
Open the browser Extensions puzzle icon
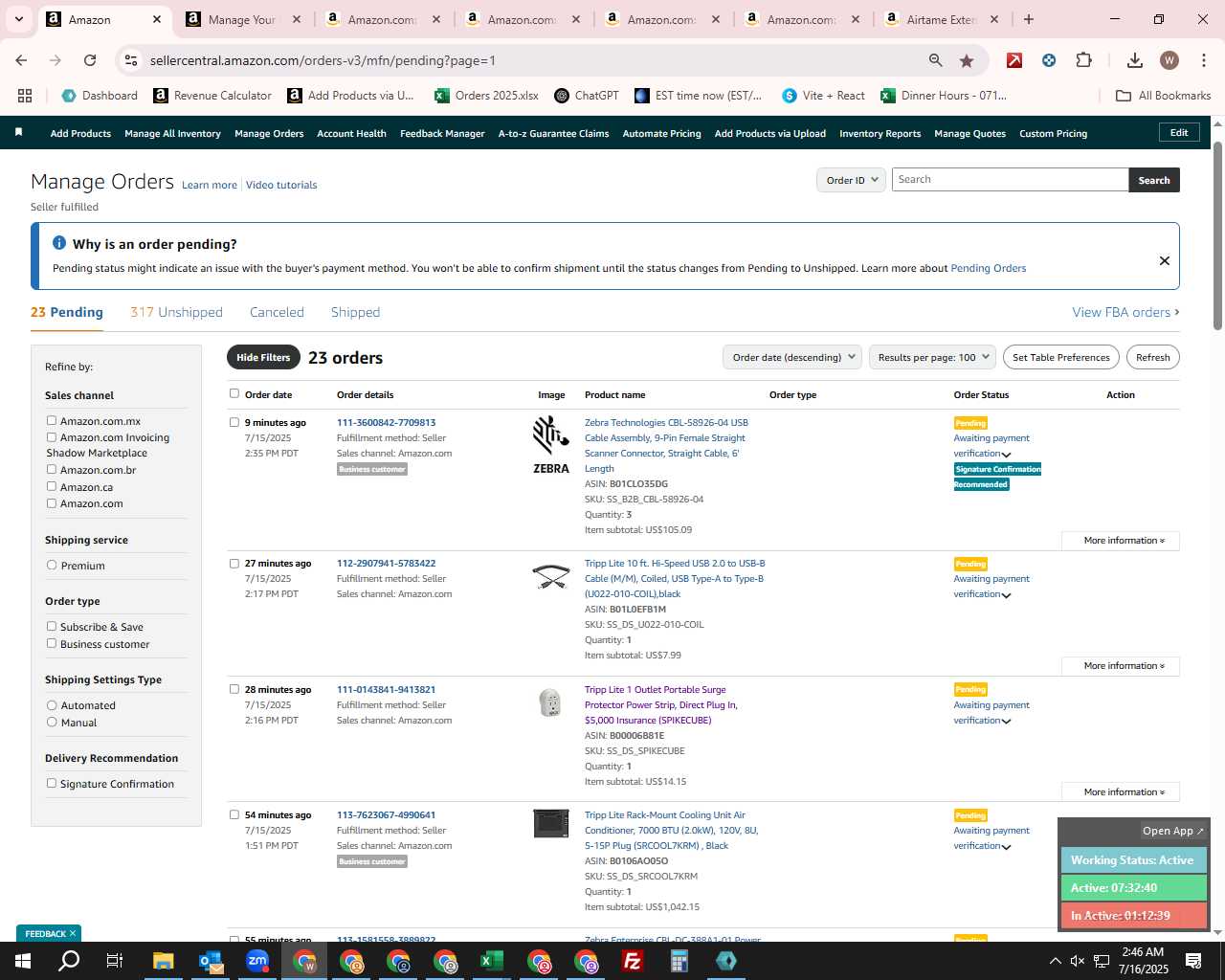tap(1083, 60)
